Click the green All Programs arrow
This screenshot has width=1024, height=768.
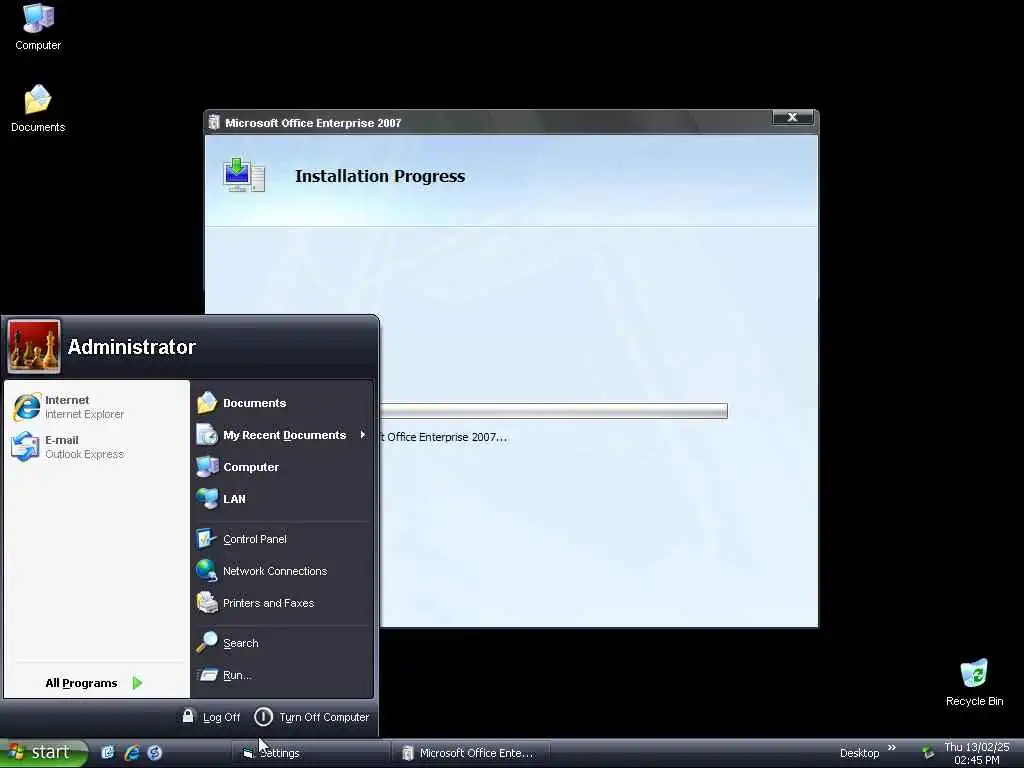(137, 683)
